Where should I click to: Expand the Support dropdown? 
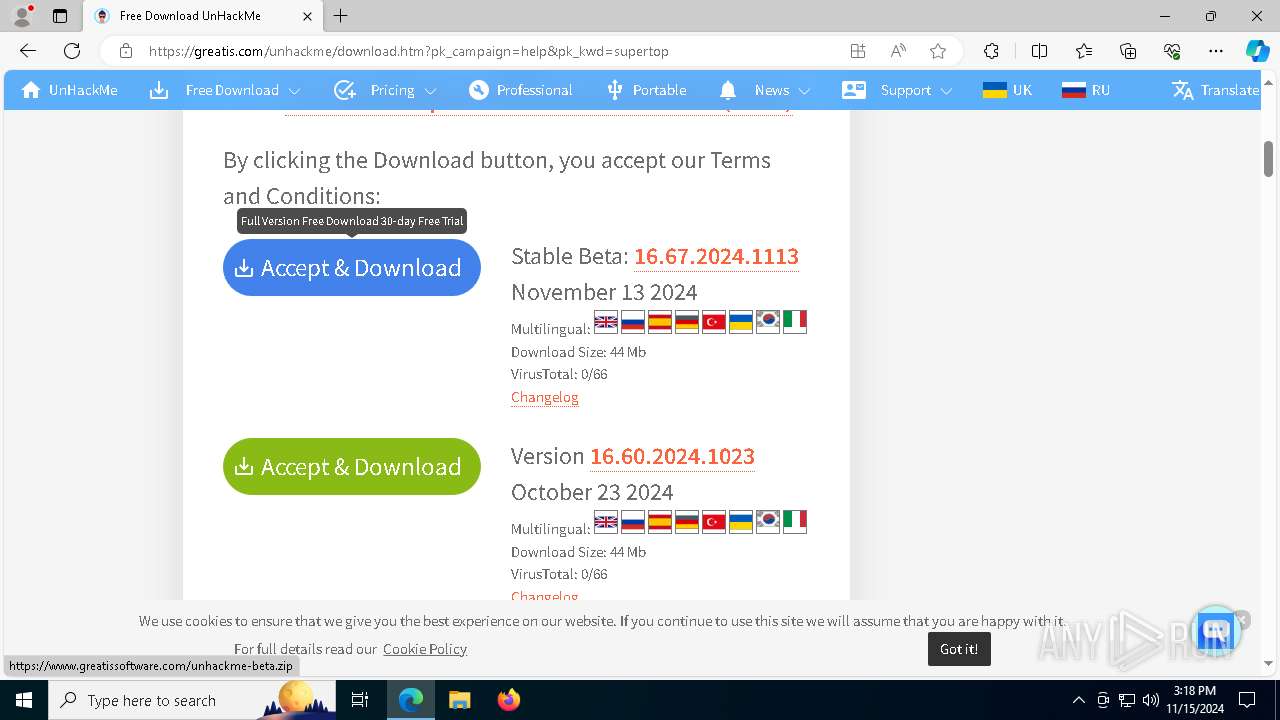pyautogui.click(x=898, y=90)
